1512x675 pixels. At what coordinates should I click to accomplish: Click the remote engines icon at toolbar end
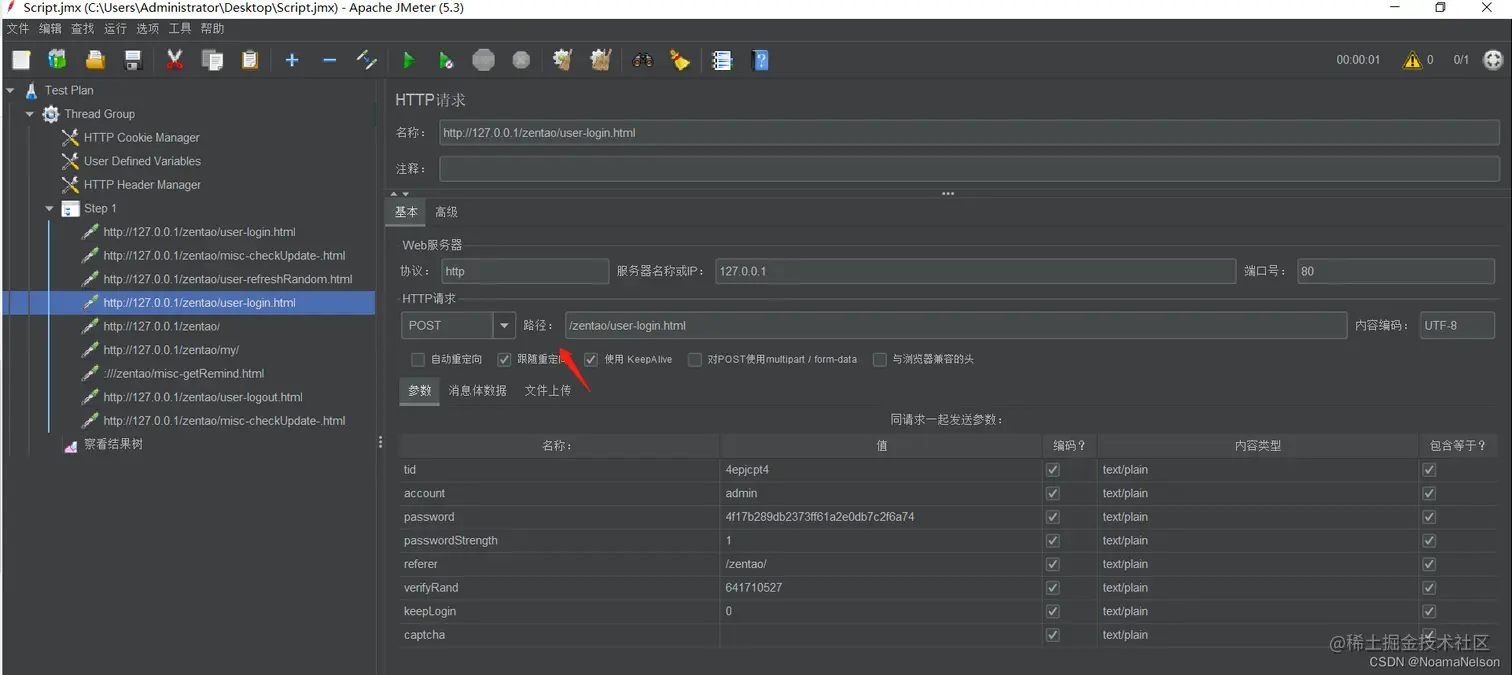[x=1492, y=60]
